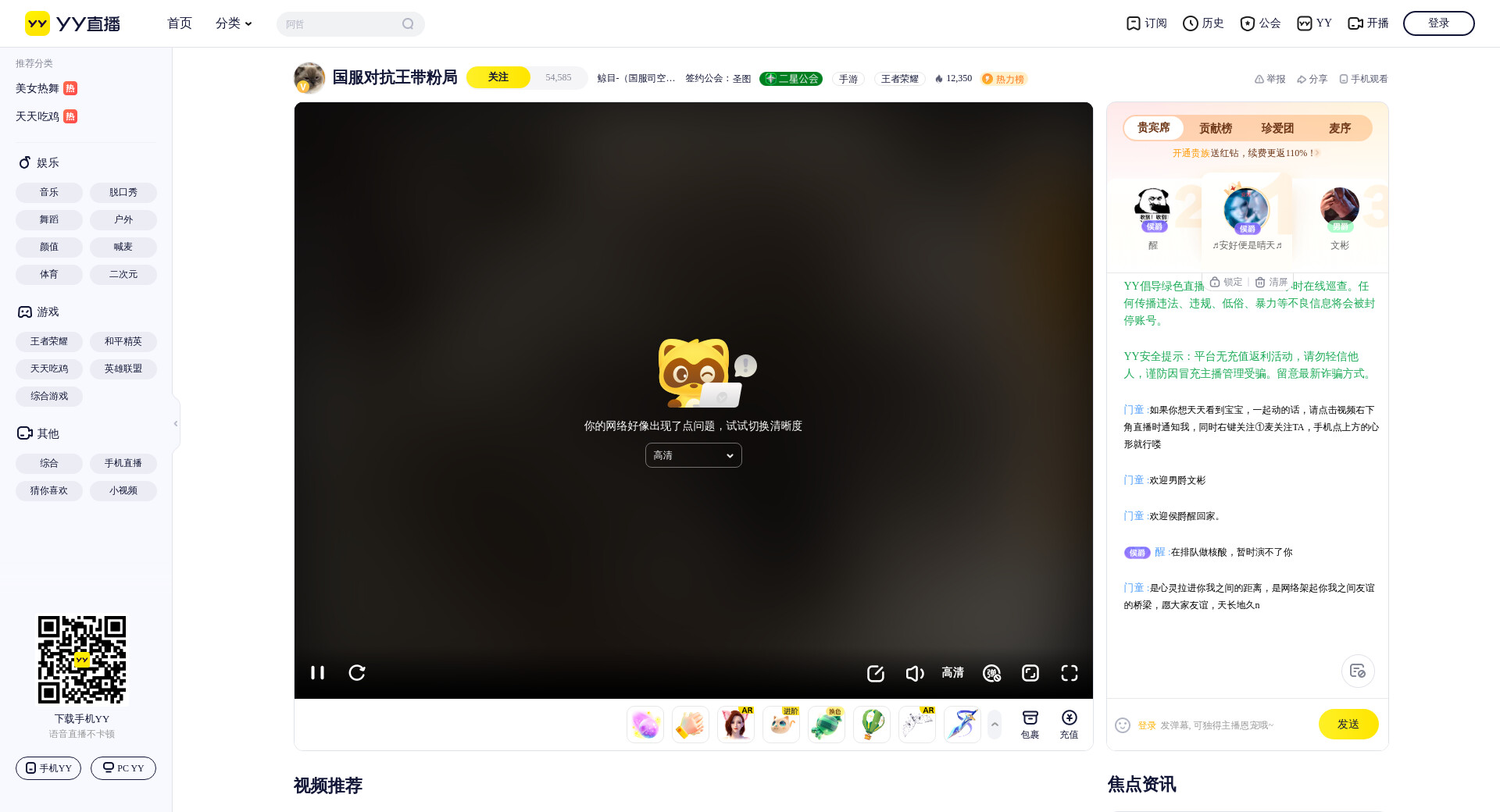The image size is (1500, 812).
Task: Expand the gift list with the chevron
Action: click(995, 725)
